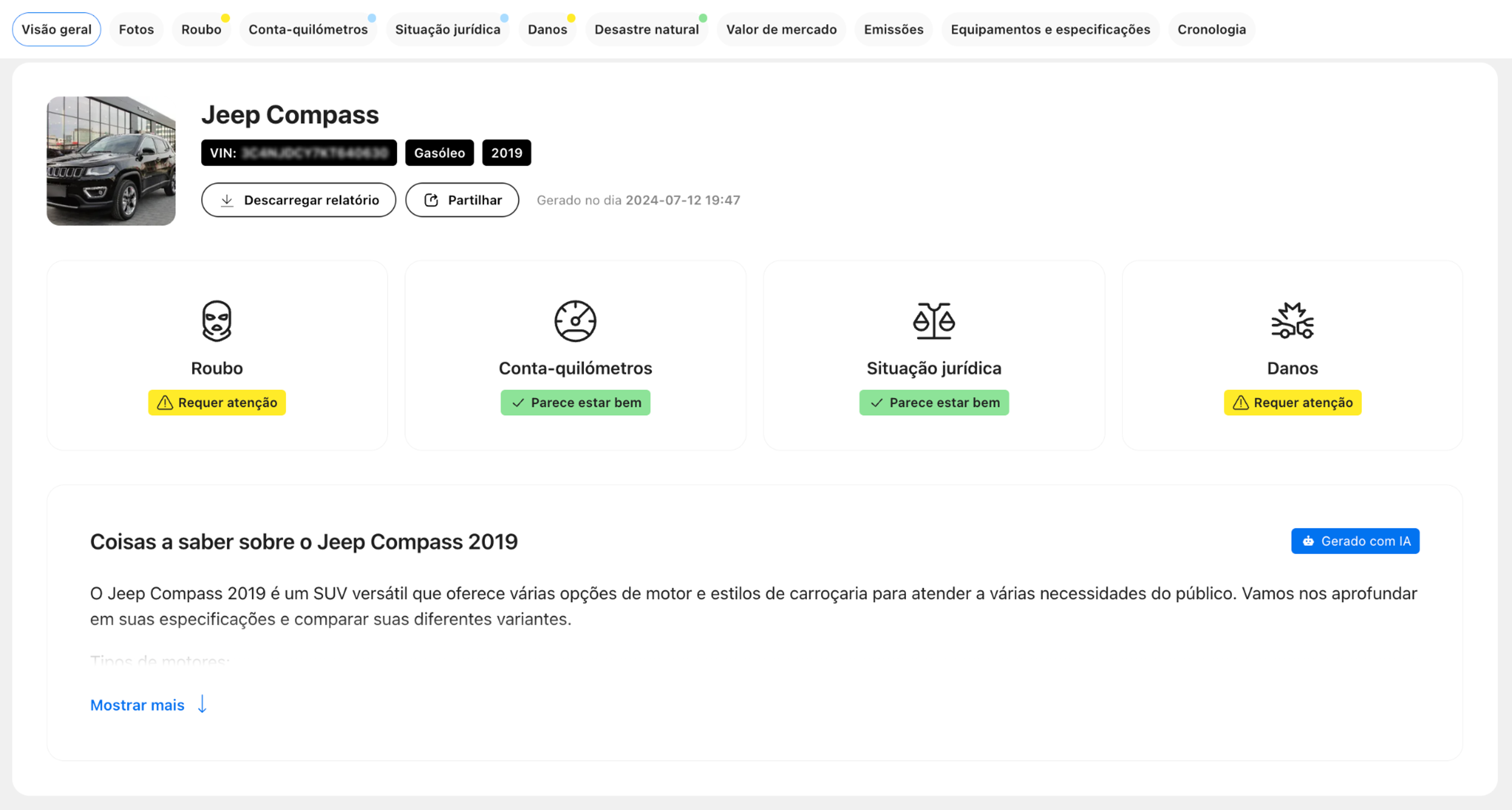This screenshot has height=810, width=1512.
Task: Click the down arrow next to Mostrar mais
Action: click(x=202, y=704)
